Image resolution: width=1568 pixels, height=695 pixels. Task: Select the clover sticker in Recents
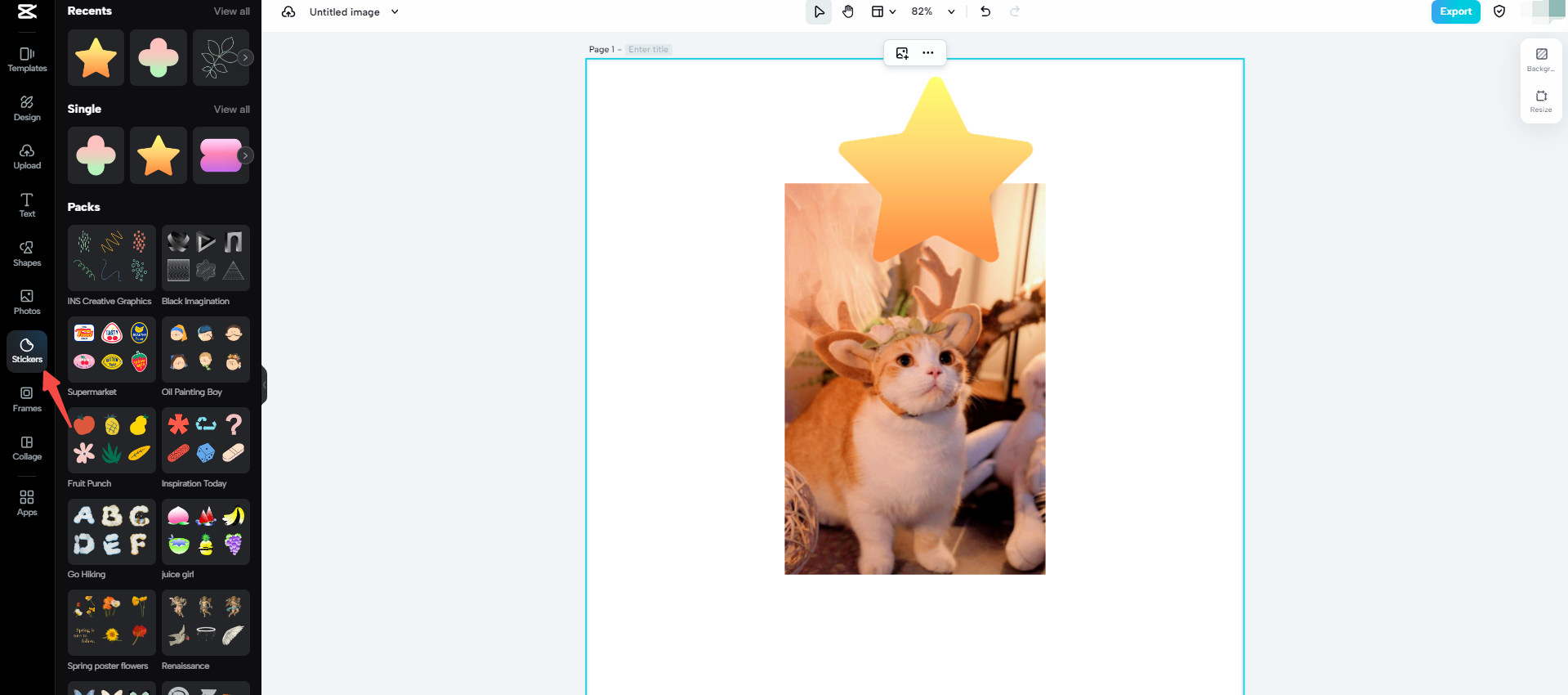[159, 58]
